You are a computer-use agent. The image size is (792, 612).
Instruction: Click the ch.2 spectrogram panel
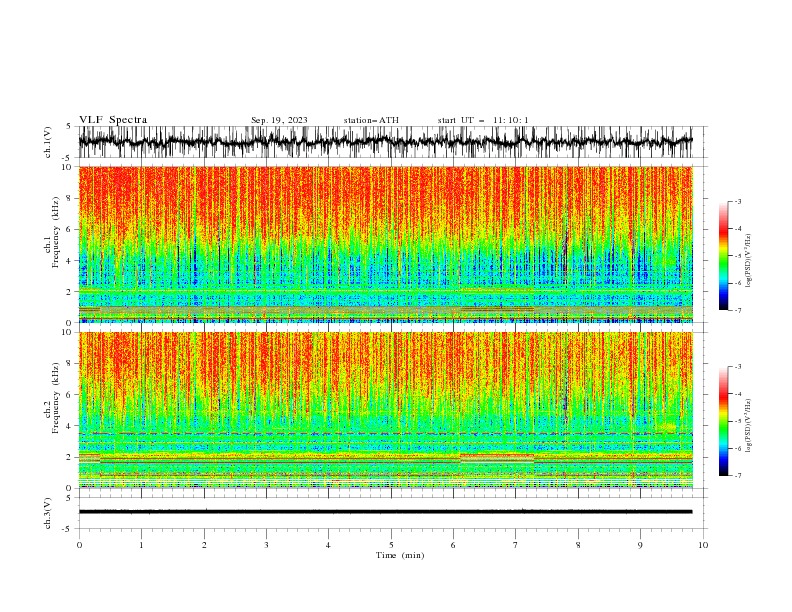[x=386, y=410]
